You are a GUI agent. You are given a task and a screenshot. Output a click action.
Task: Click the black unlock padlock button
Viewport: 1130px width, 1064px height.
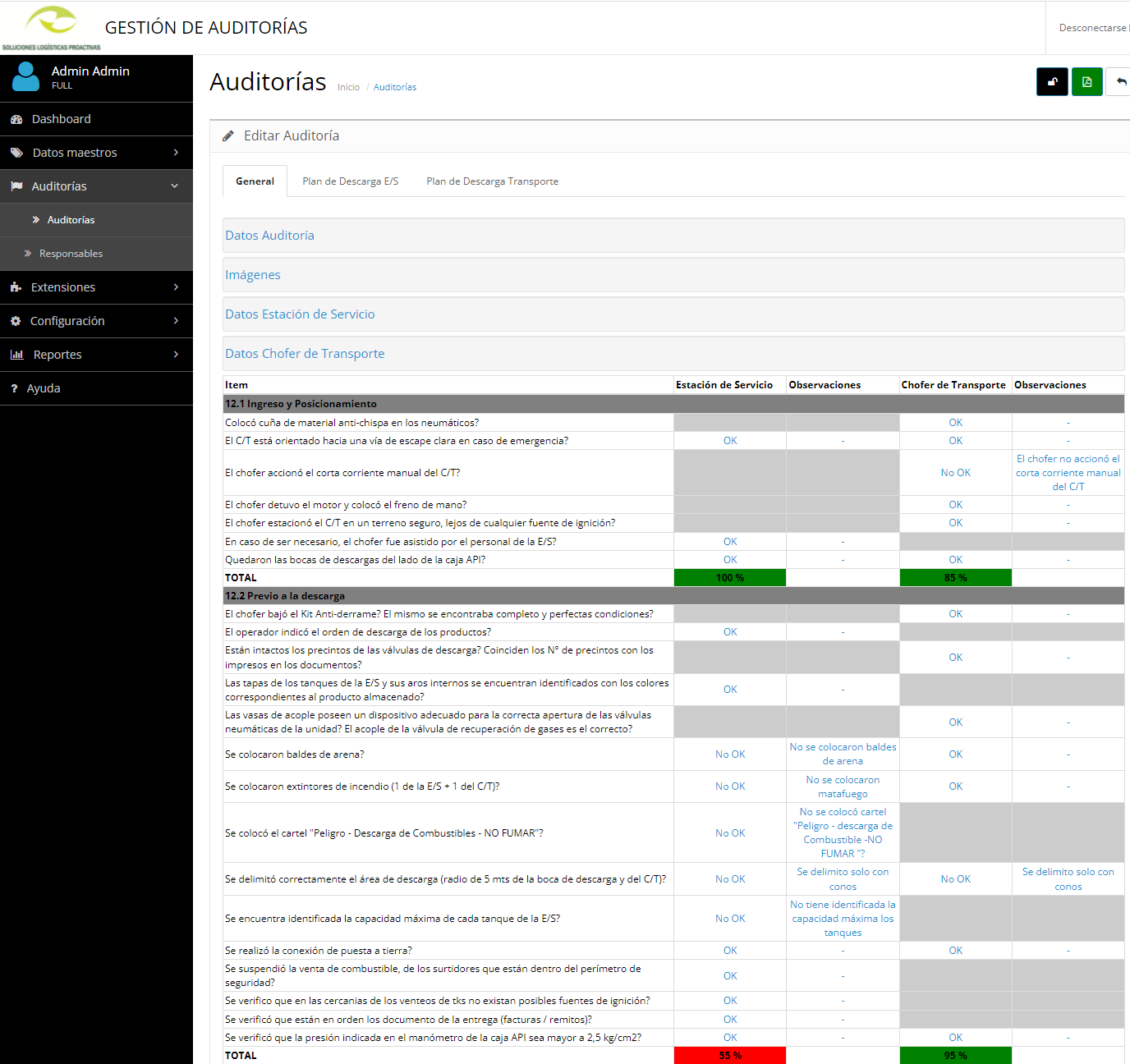click(x=1052, y=82)
